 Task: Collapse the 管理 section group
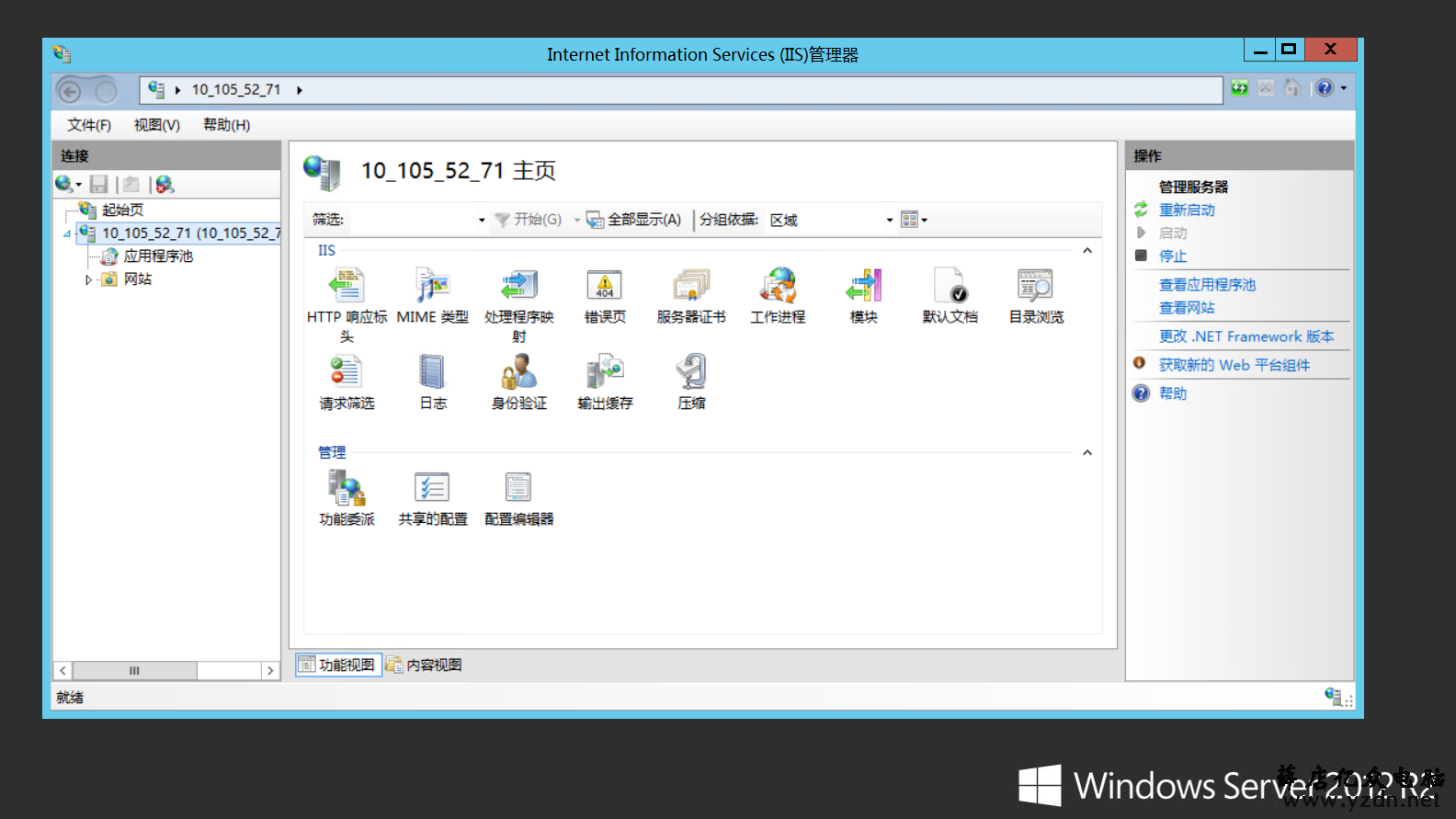1087,453
